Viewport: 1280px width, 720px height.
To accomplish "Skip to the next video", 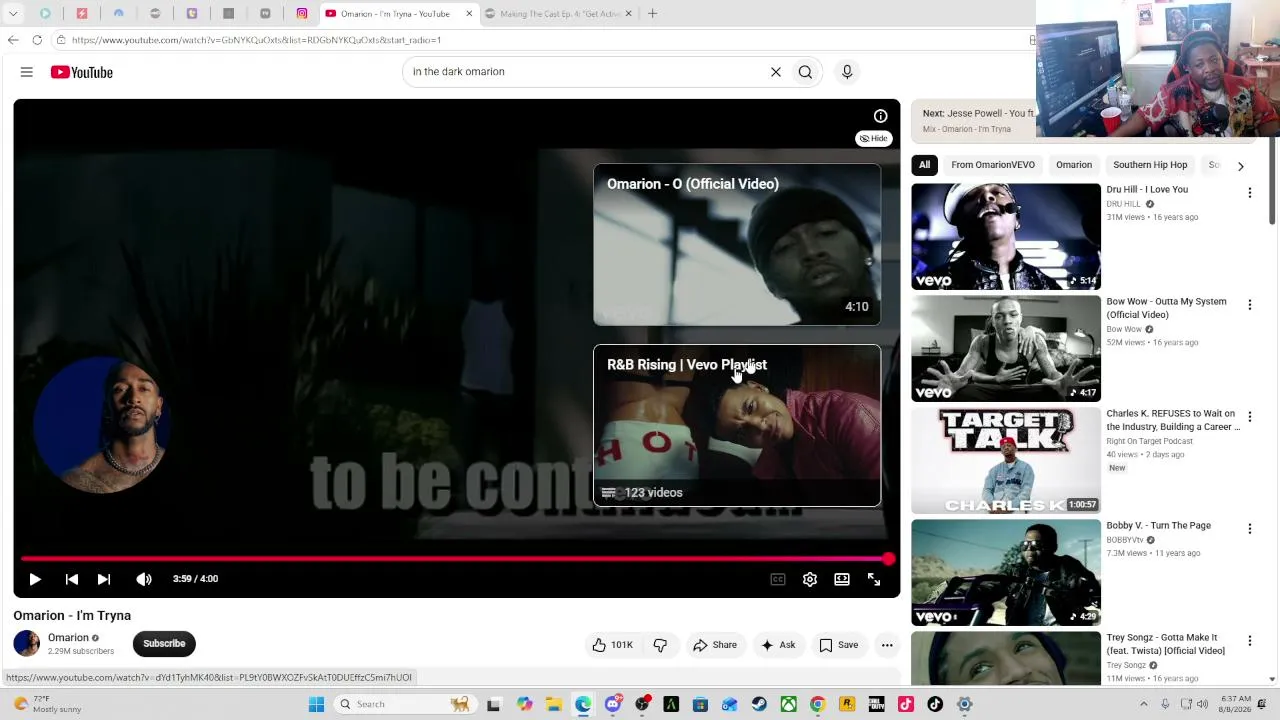I will point(104,579).
